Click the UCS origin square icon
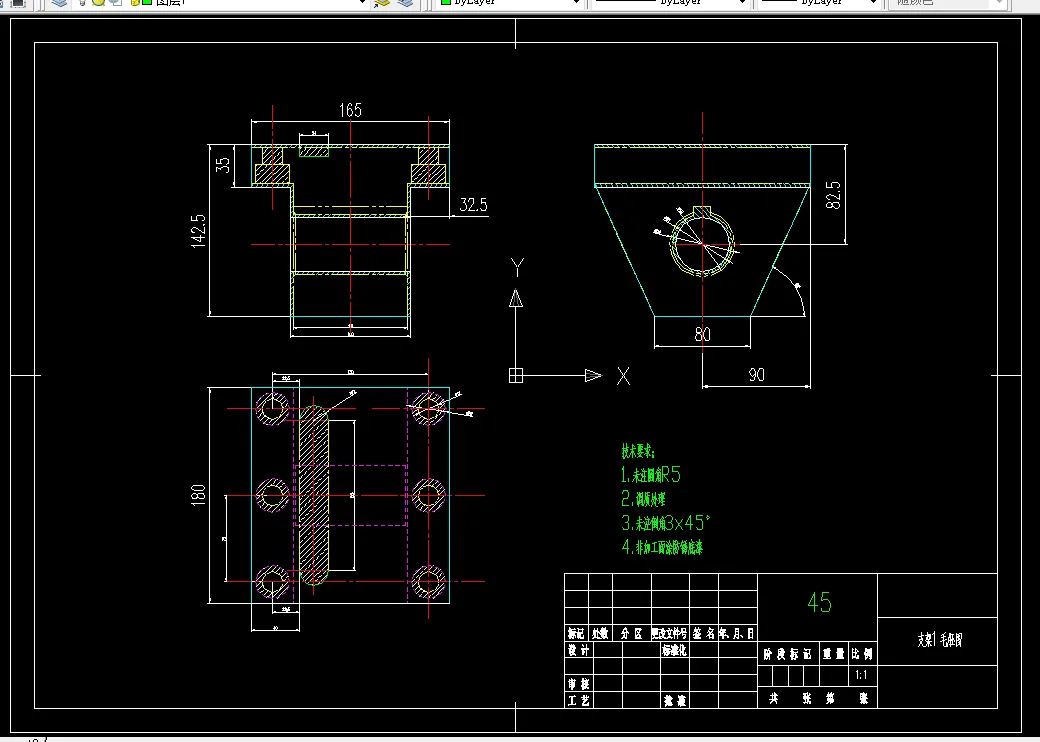The image size is (1040, 742). (x=516, y=375)
